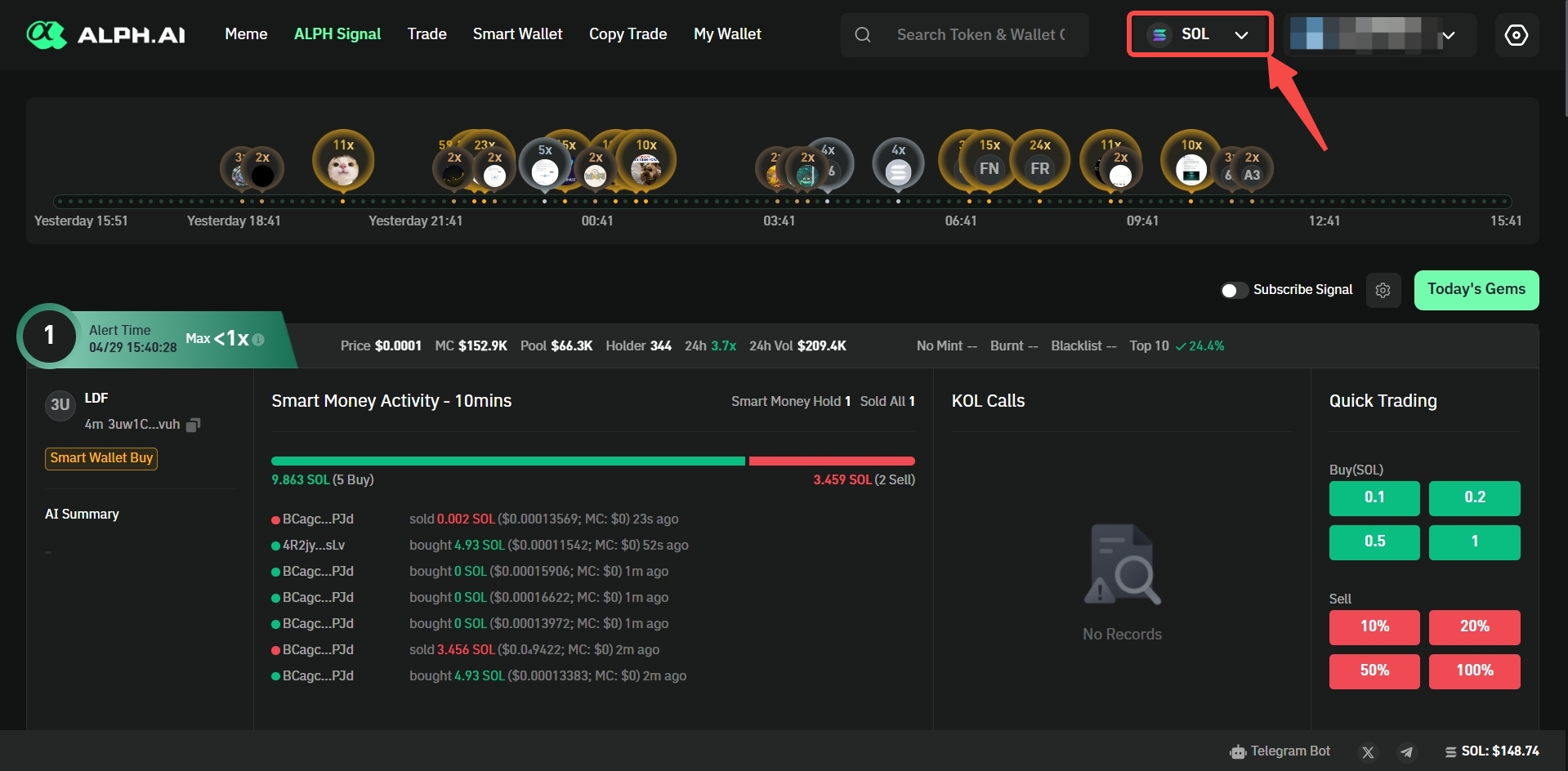Click BCagc...PJd in the sold 0.002 SOL row
Viewport: 1568px width, 771px height.
(318, 519)
